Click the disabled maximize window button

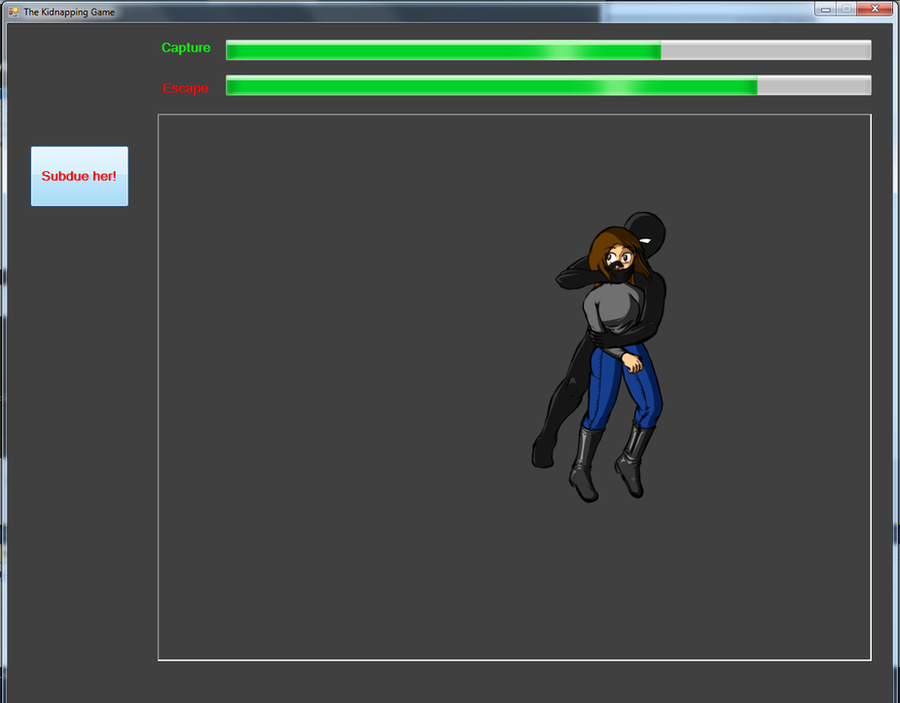point(846,9)
